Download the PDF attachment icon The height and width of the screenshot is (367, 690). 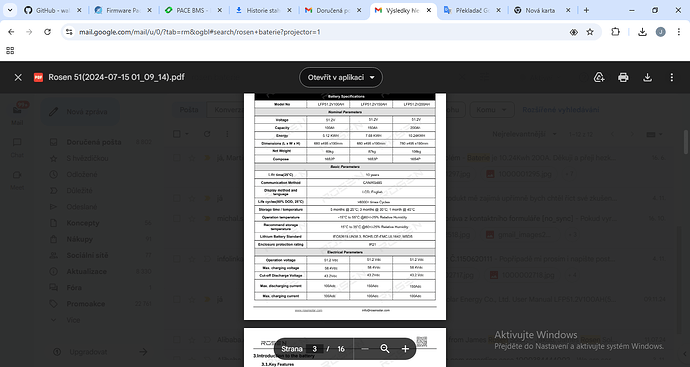(647, 77)
